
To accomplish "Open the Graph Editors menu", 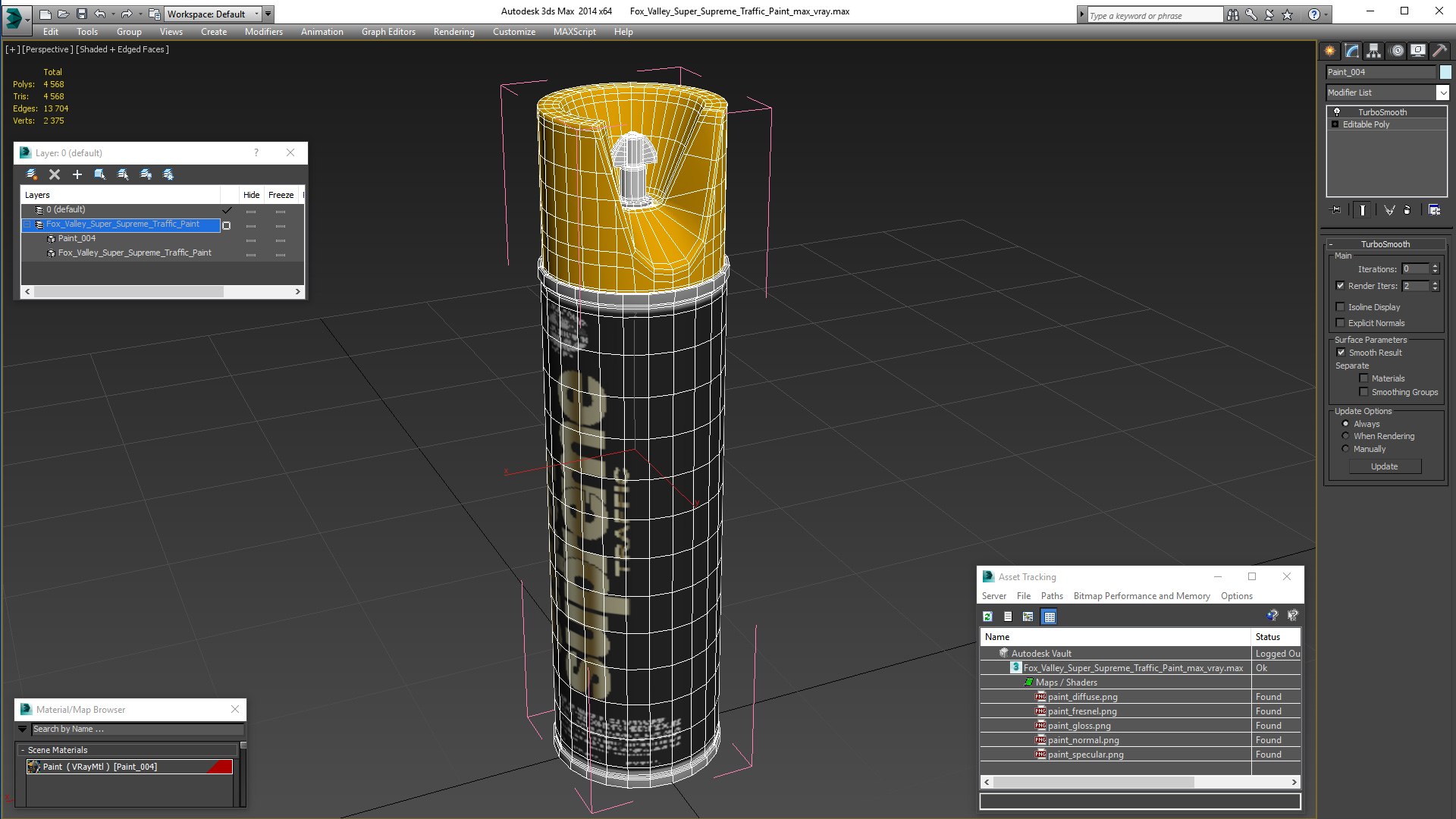I will click(388, 32).
